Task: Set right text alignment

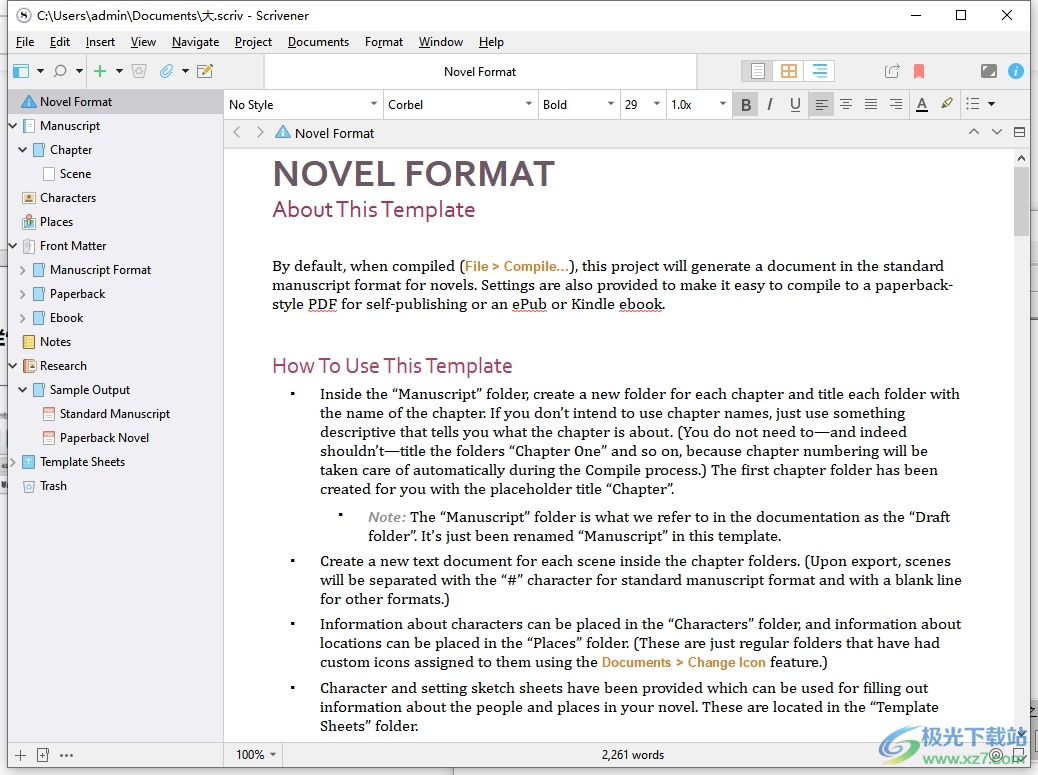Action: pyautogui.click(x=896, y=105)
